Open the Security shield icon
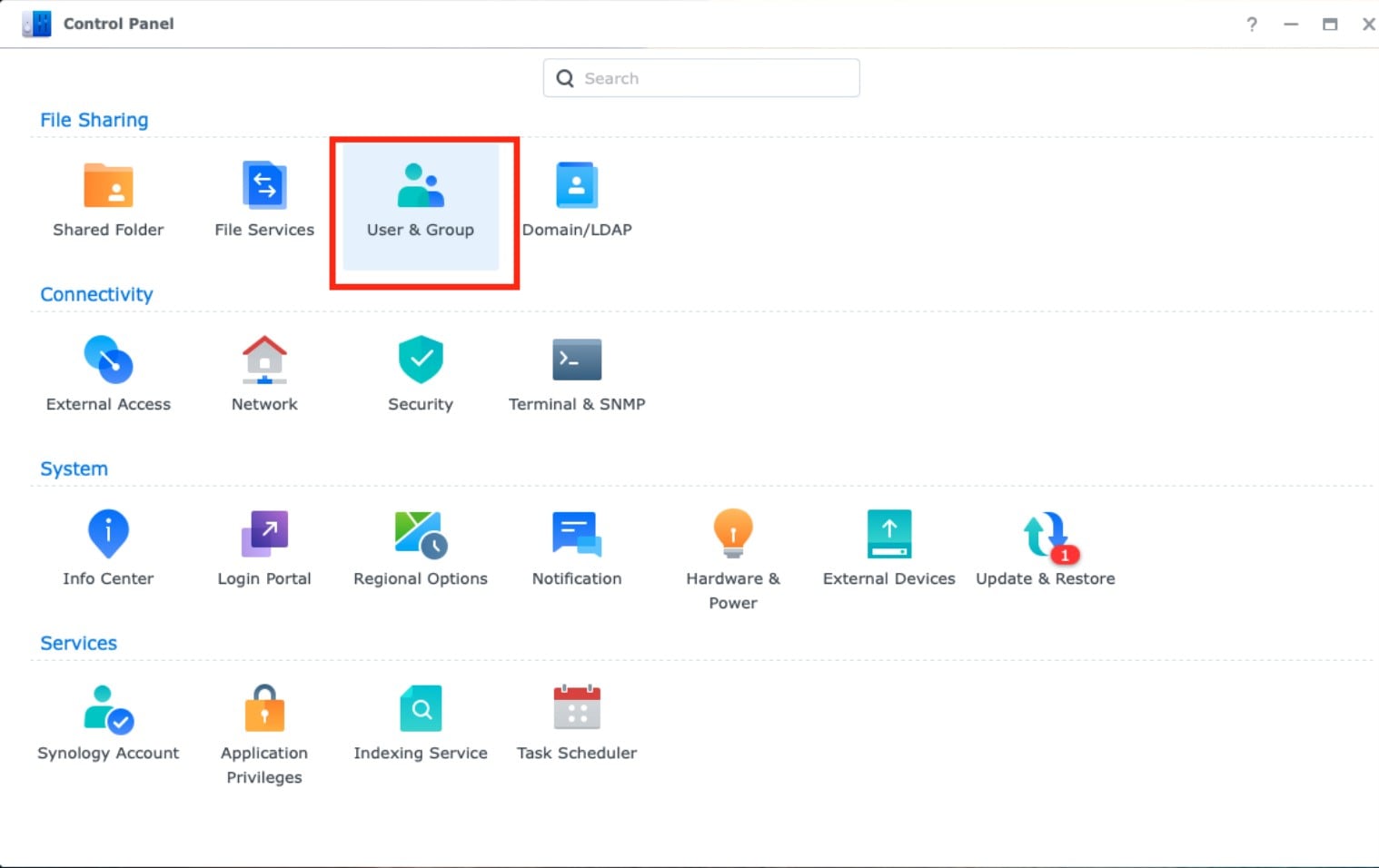Image resolution: width=1379 pixels, height=868 pixels. [421, 360]
